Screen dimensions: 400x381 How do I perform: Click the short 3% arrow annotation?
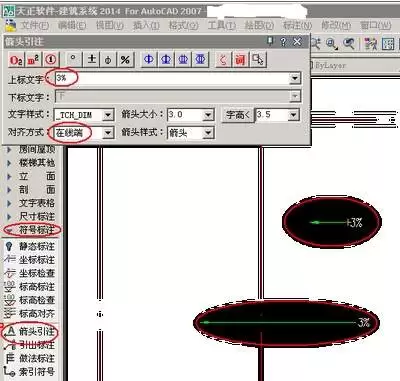click(x=336, y=222)
